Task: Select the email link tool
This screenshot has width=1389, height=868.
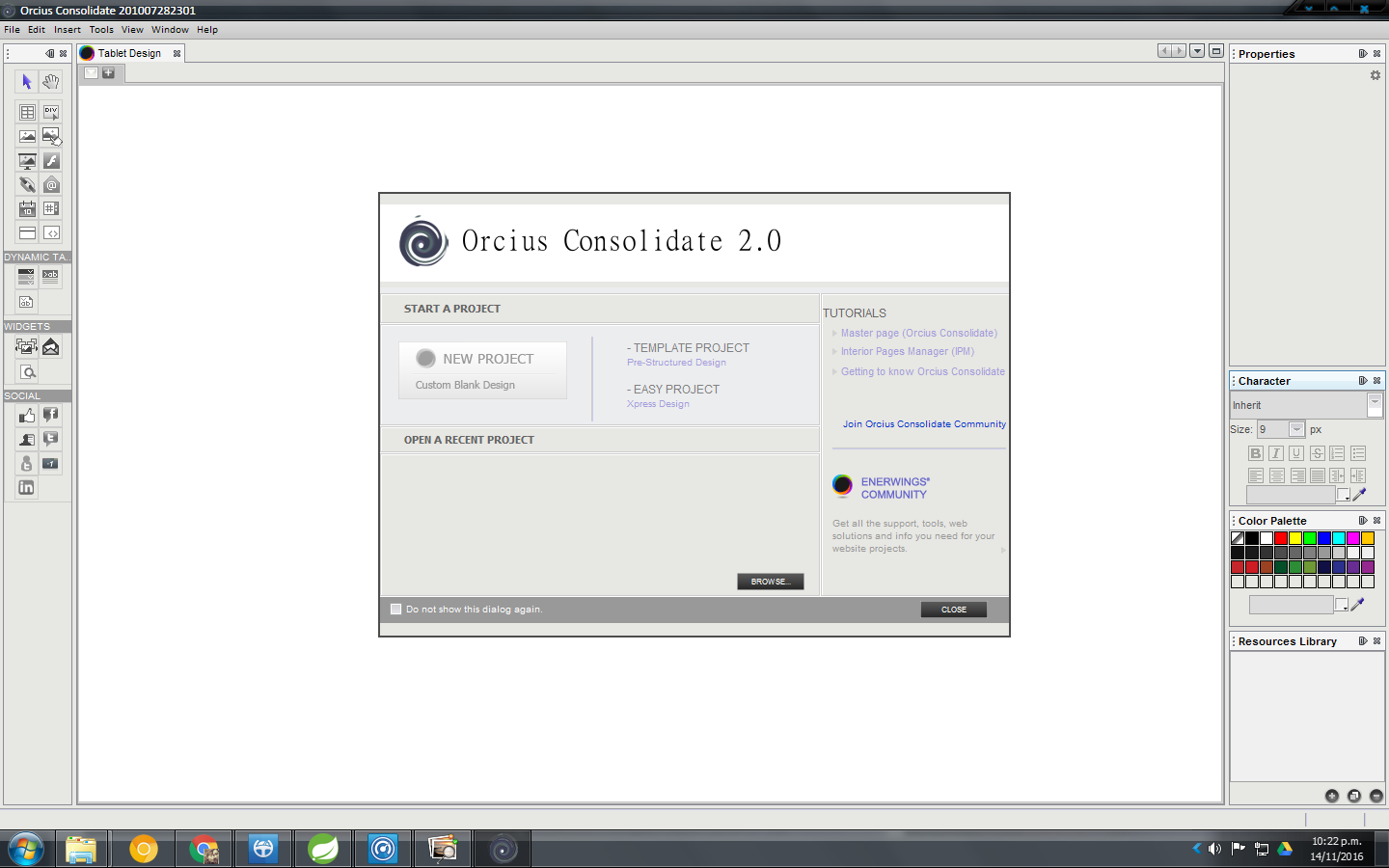Action: click(x=51, y=185)
